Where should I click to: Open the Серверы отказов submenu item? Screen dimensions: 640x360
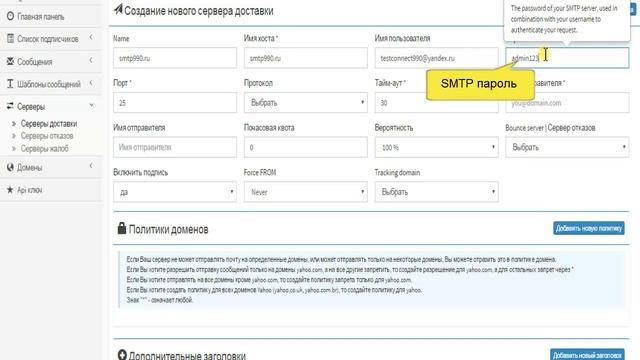(47, 136)
